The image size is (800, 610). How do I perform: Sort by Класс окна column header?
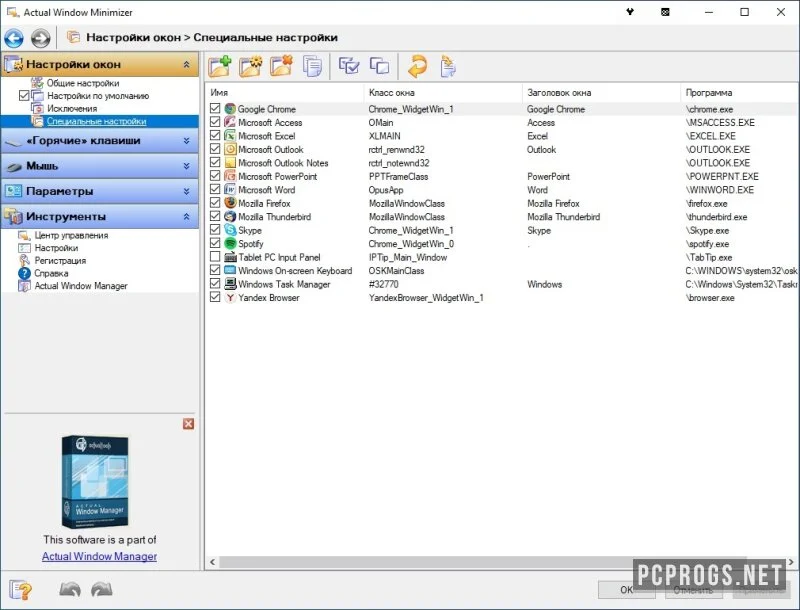click(x=443, y=93)
